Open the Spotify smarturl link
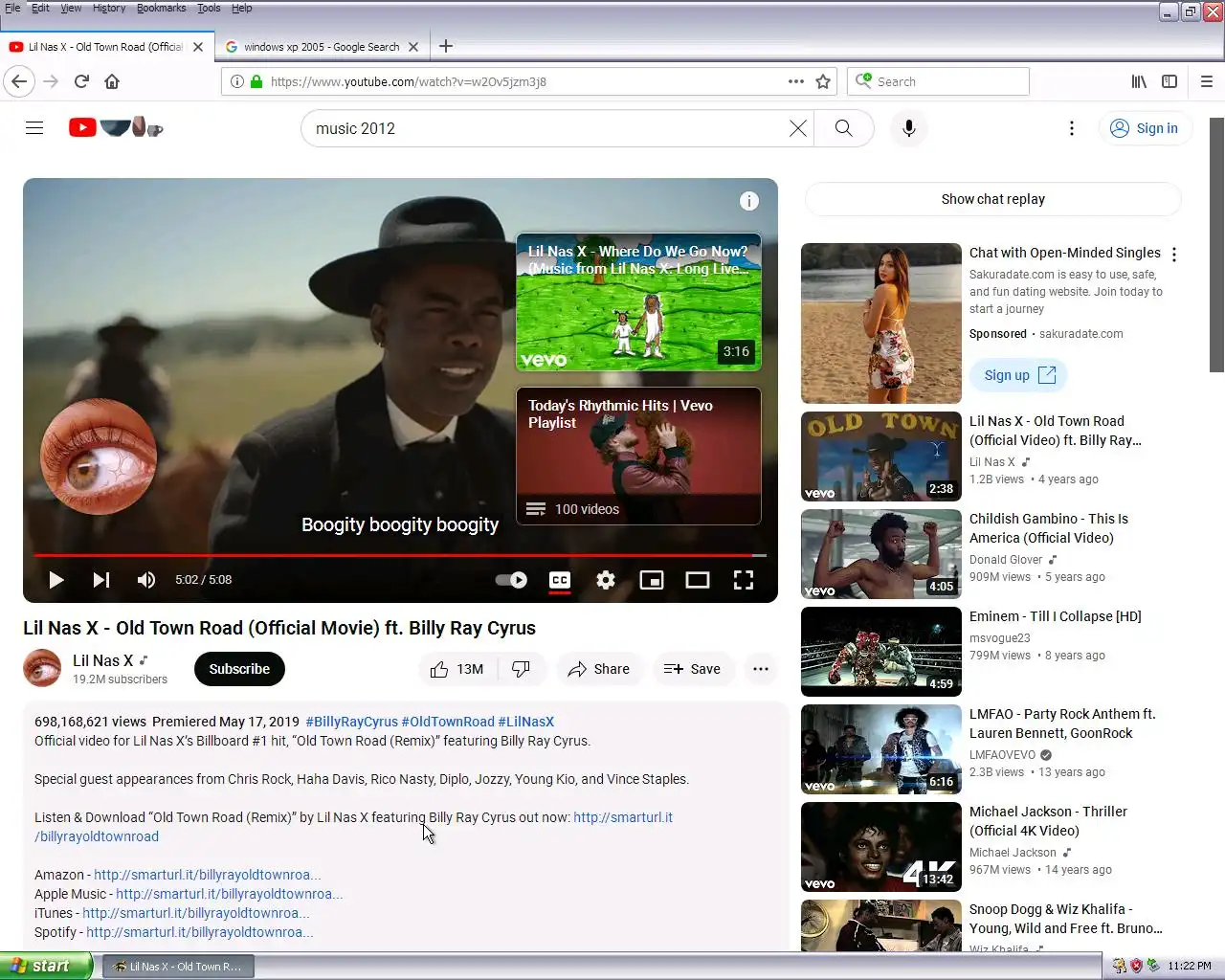This screenshot has height=980, width=1225. click(x=200, y=932)
